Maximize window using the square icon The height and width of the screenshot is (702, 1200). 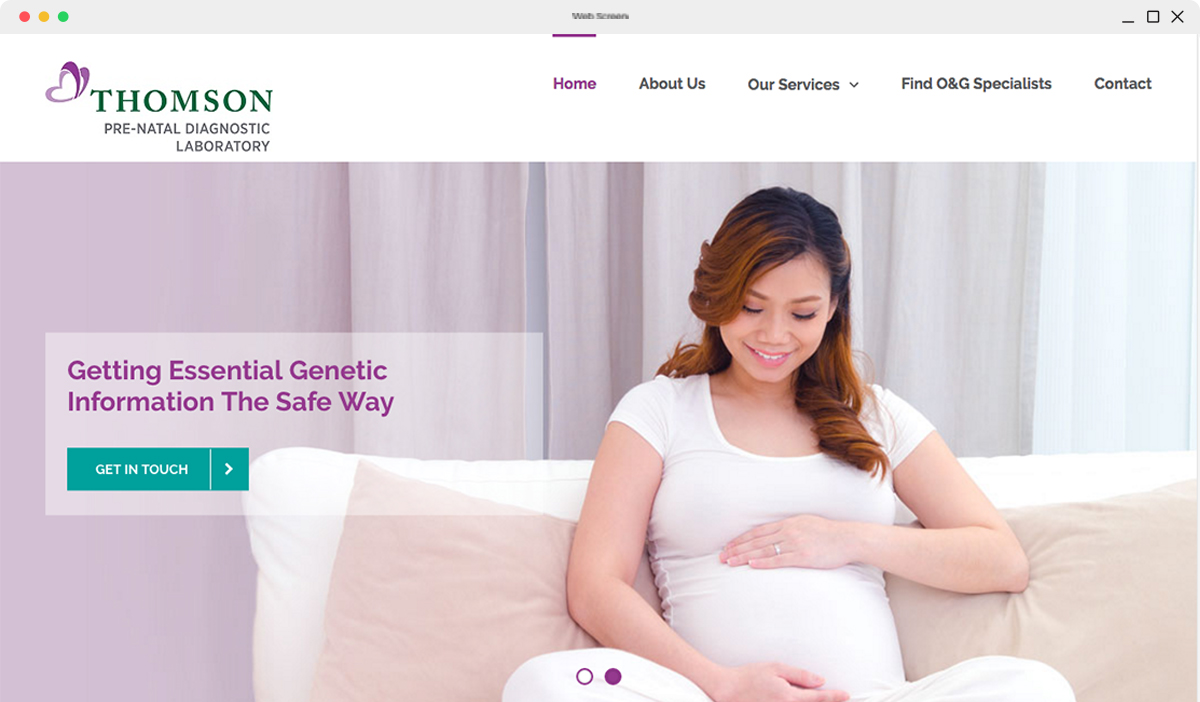pyautogui.click(x=1153, y=17)
